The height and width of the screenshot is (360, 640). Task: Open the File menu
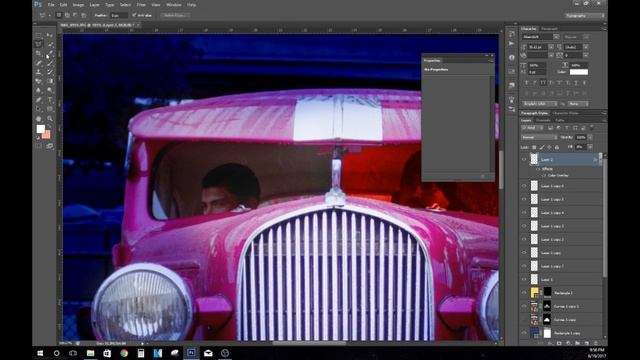point(51,5)
